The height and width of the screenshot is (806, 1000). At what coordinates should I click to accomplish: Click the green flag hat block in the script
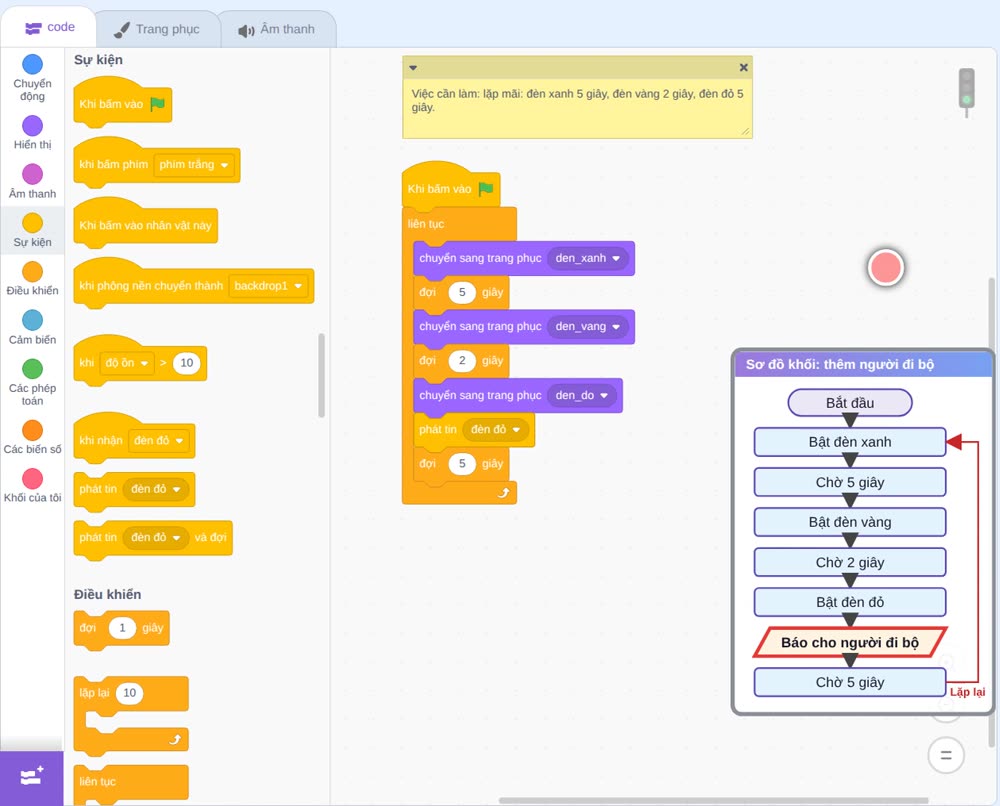(x=451, y=187)
